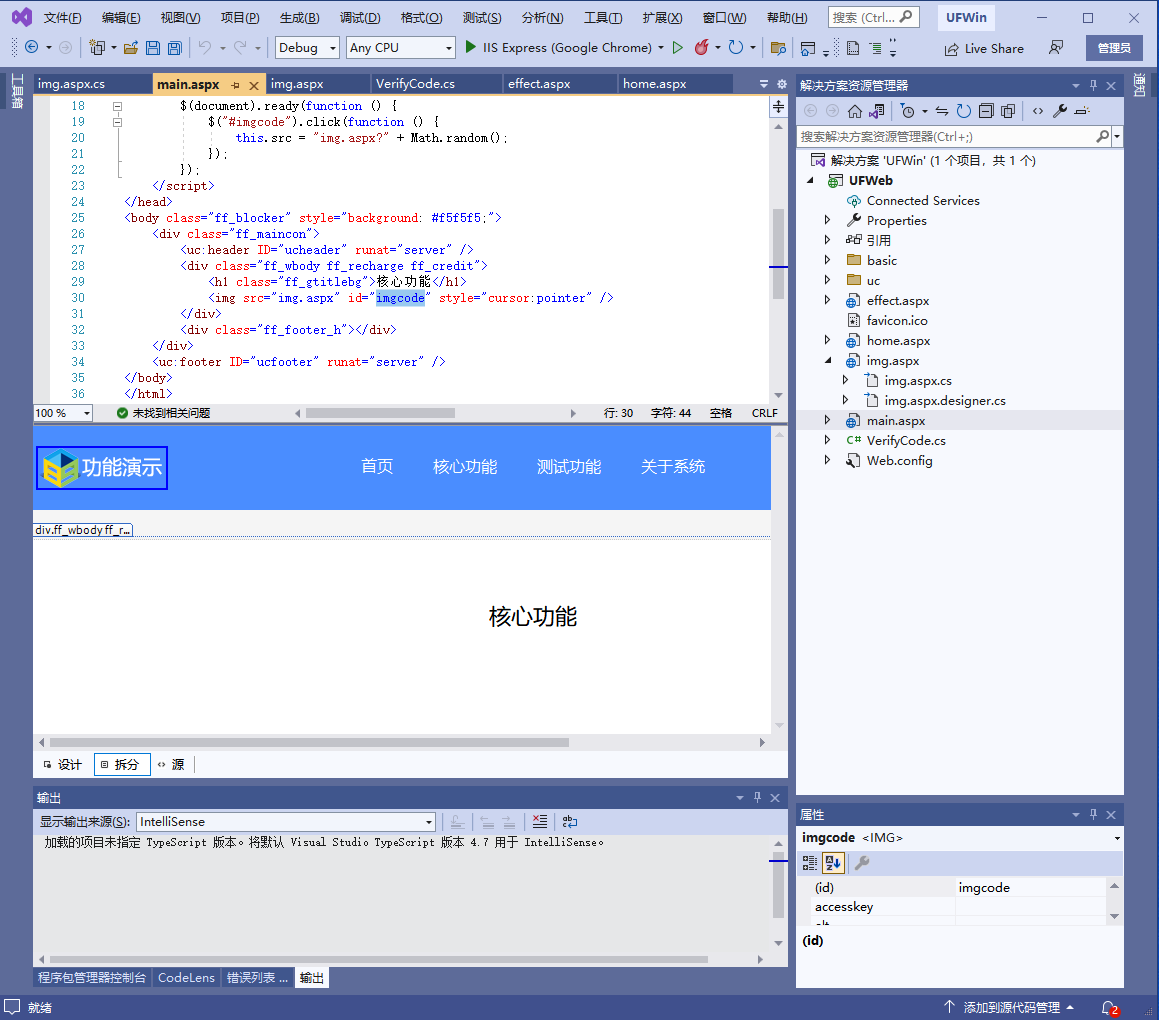Click the 首页 nav link in design view
The width and height of the screenshot is (1159, 1020).
click(377, 466)
